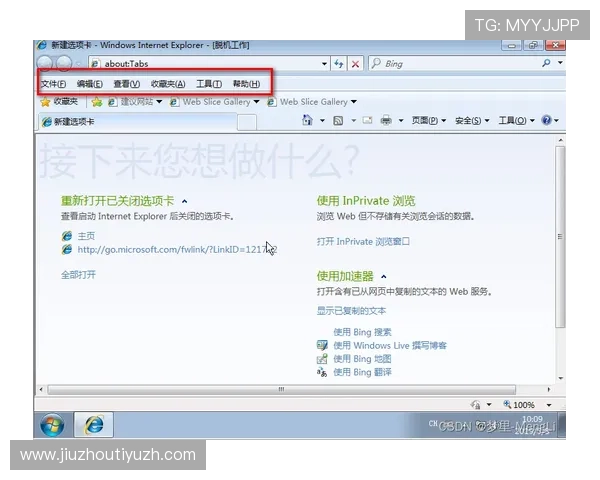
Task: Click the 主页 link
Action: [86, 236]
